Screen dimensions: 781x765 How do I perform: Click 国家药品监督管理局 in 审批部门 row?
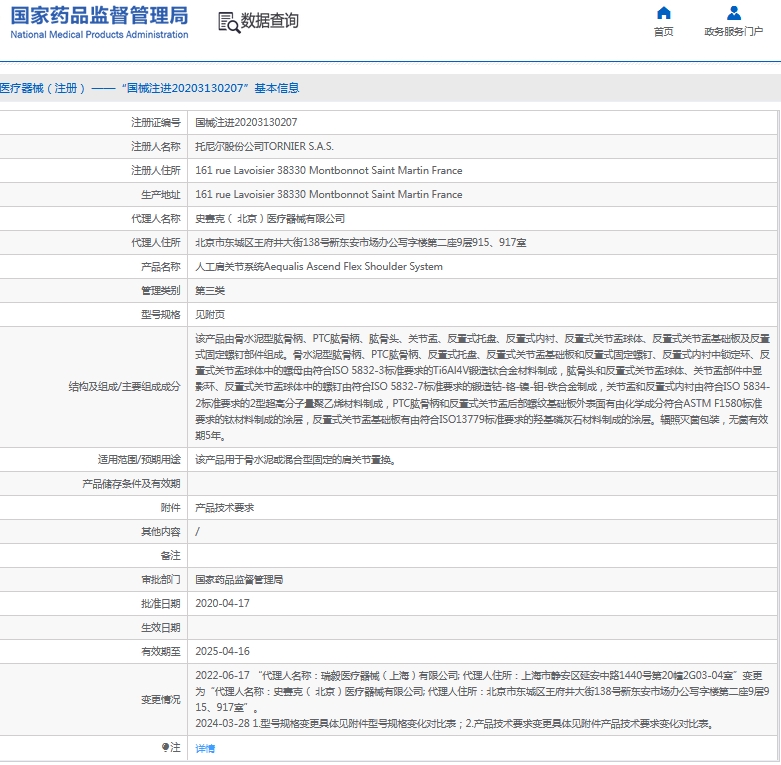pos(239,580)
